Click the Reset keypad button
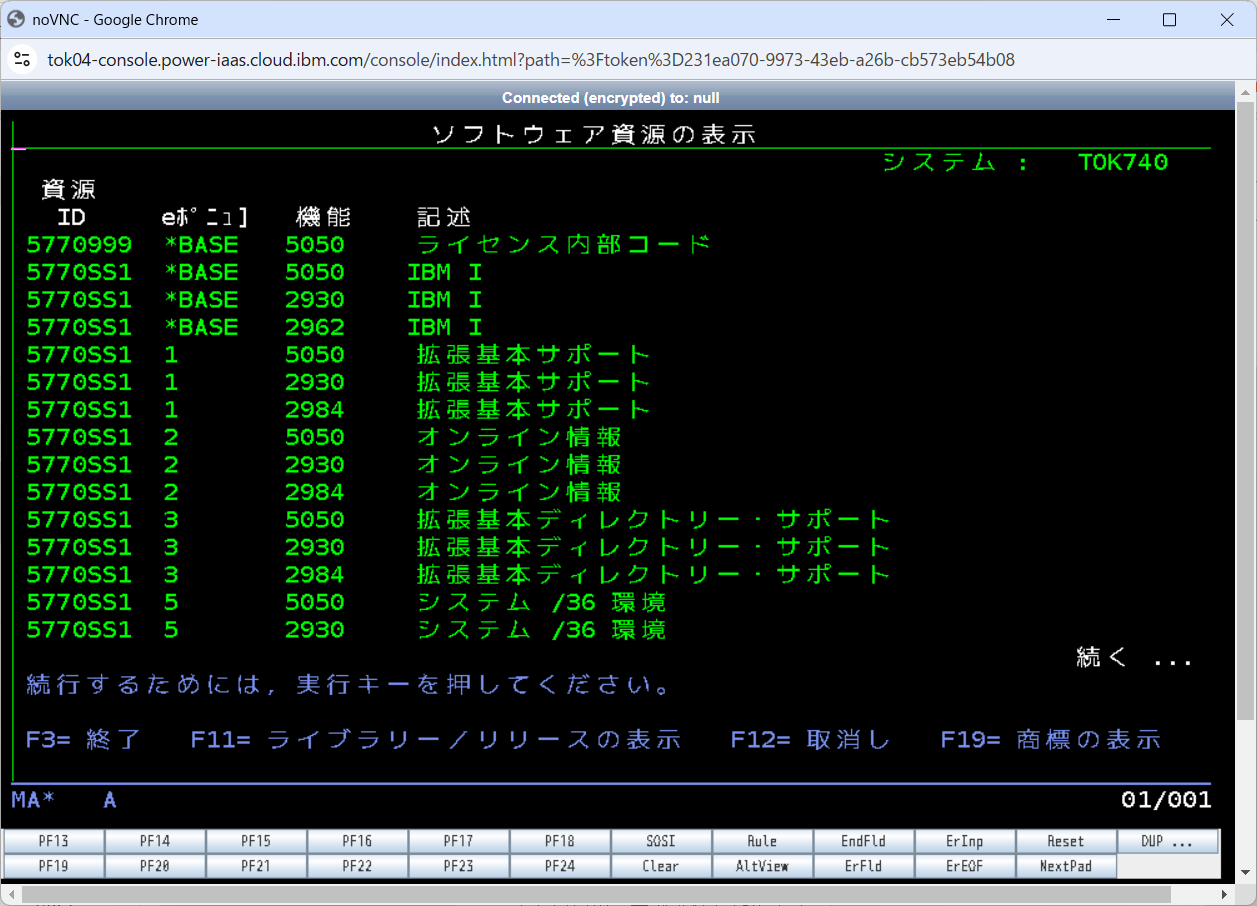Viewport: 1257px width, 906px height. [1066, 841]
